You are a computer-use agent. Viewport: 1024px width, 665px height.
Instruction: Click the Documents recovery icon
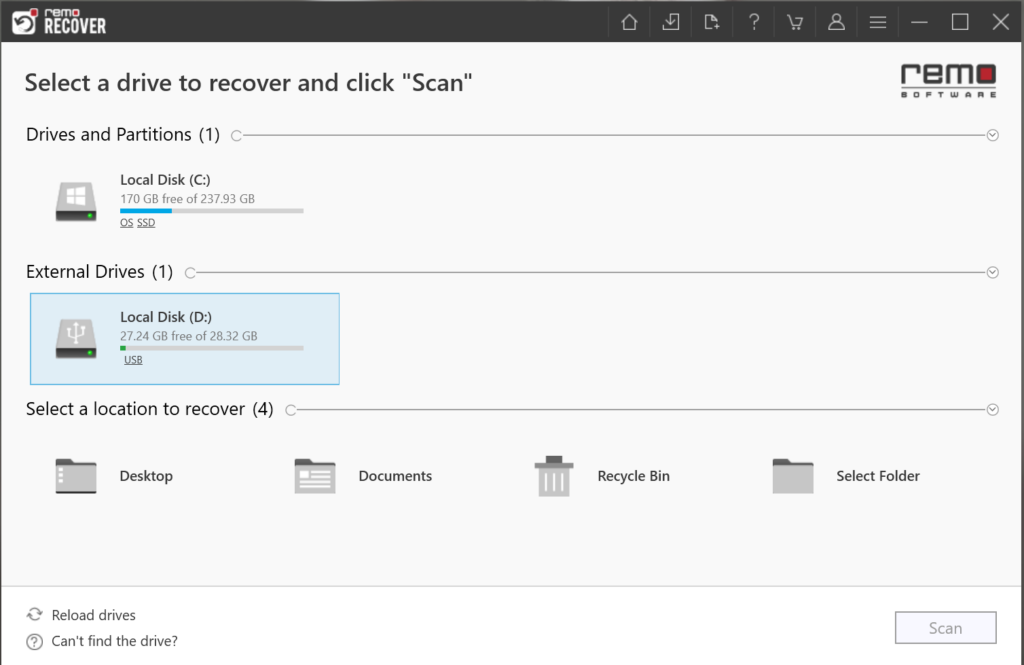315,475
